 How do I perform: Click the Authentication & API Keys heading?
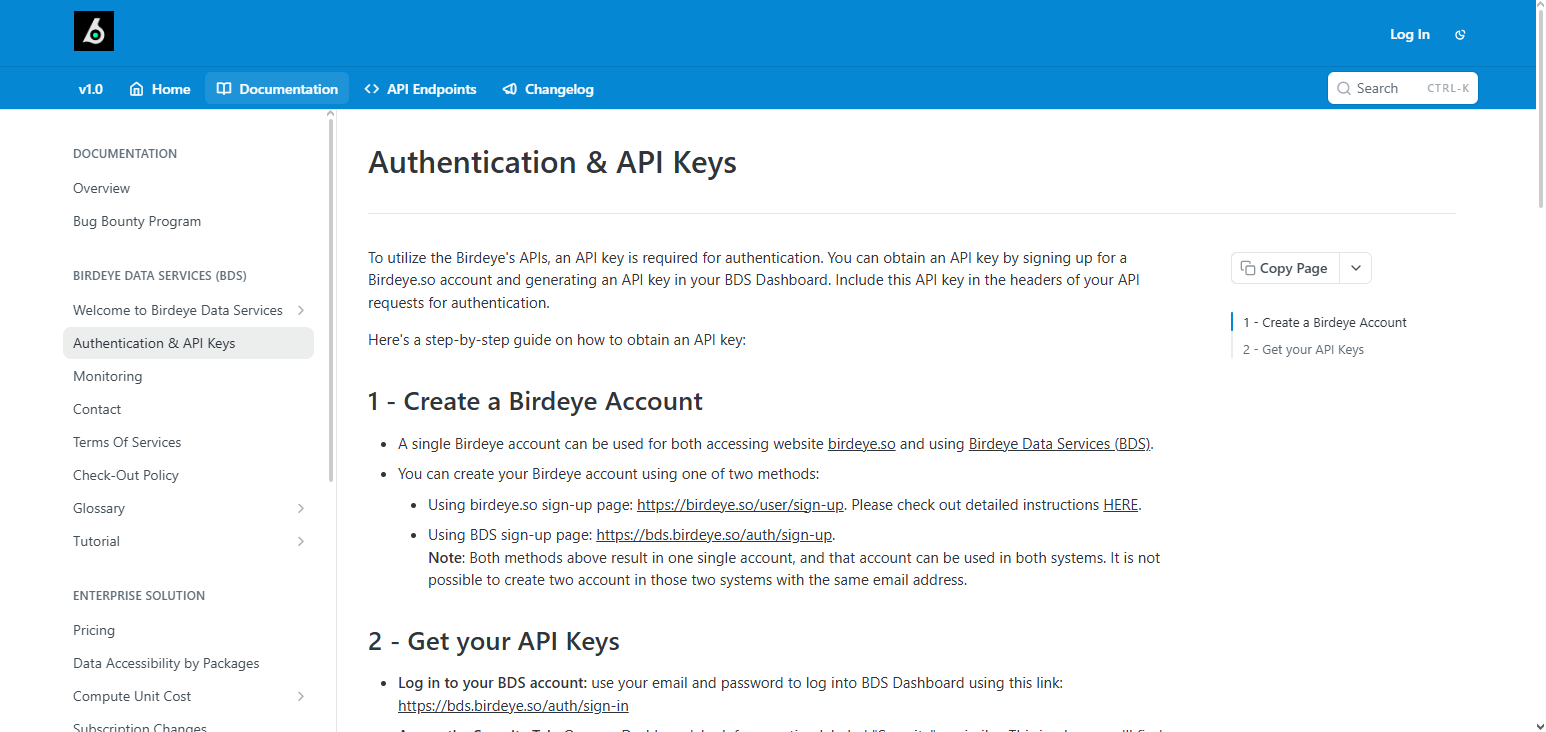point(552,162)
